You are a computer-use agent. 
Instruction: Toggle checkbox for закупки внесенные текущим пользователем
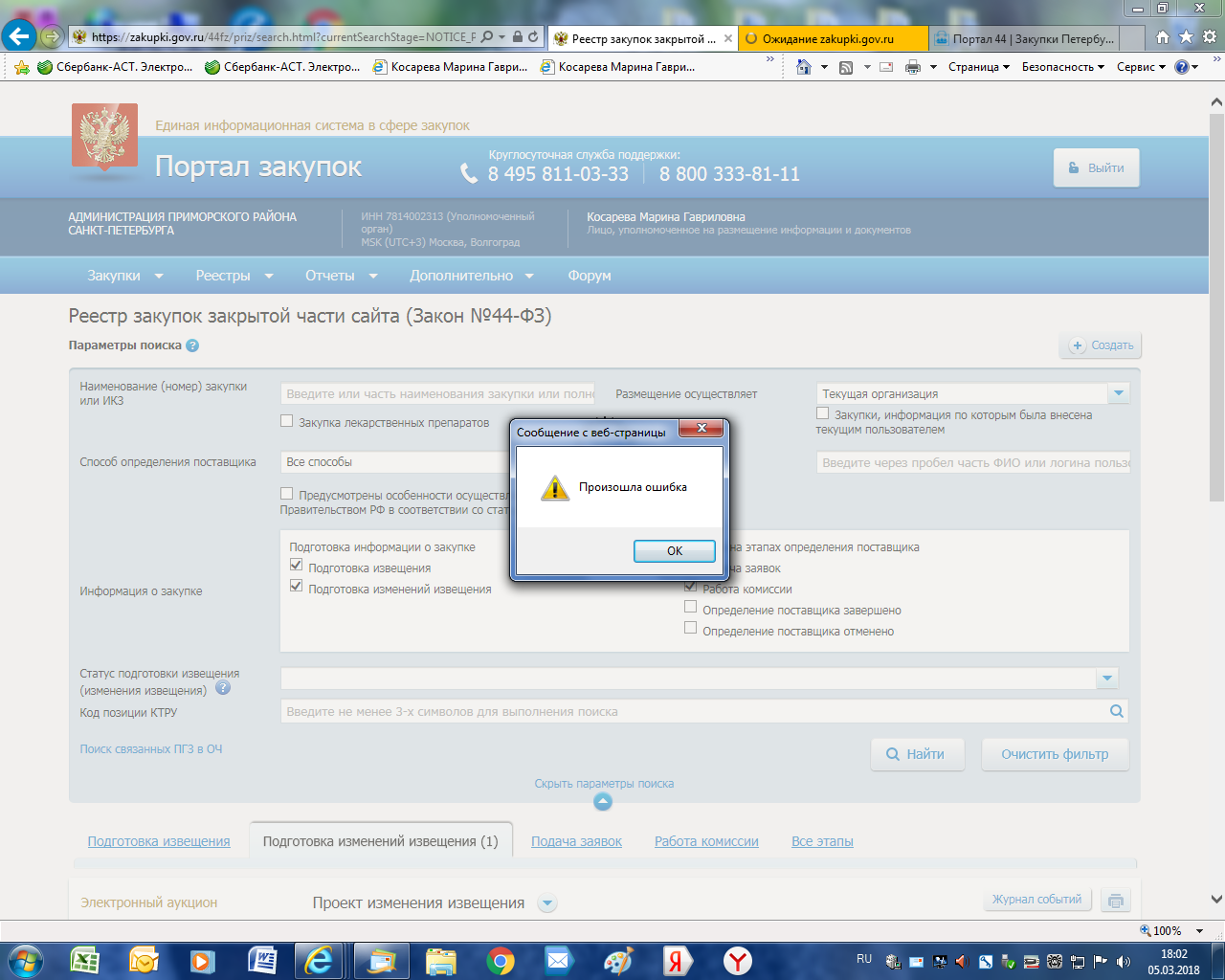[x=822, y=413]
